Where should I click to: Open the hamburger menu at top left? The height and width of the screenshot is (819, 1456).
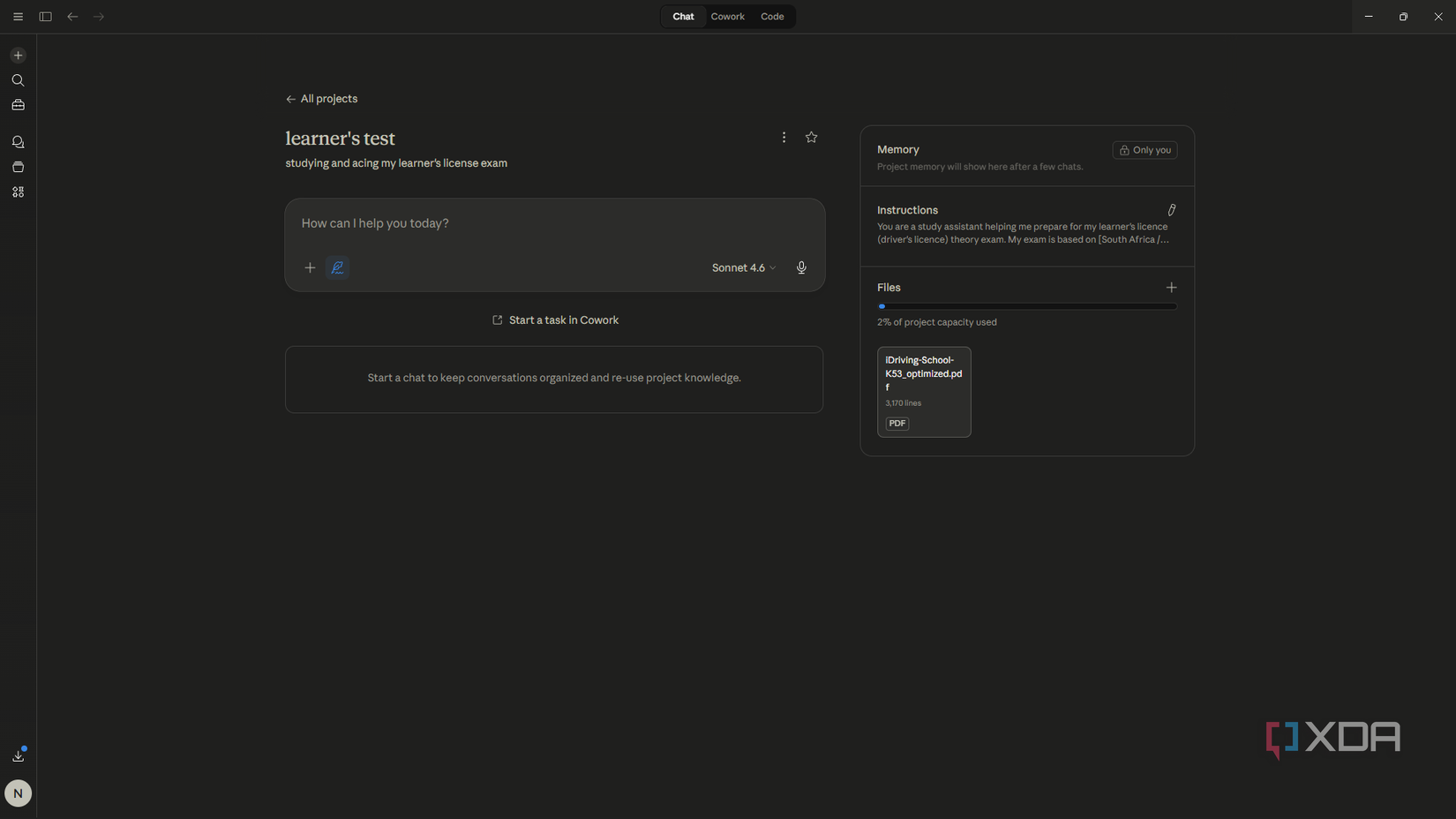[x=18, y=16]
